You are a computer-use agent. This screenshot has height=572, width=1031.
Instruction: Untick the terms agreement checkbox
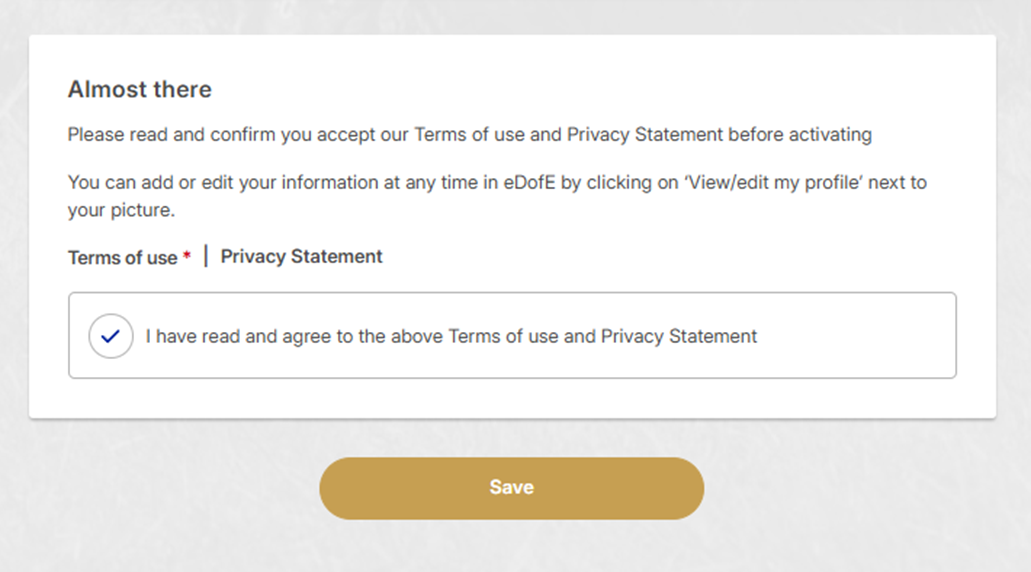(111, 336)
